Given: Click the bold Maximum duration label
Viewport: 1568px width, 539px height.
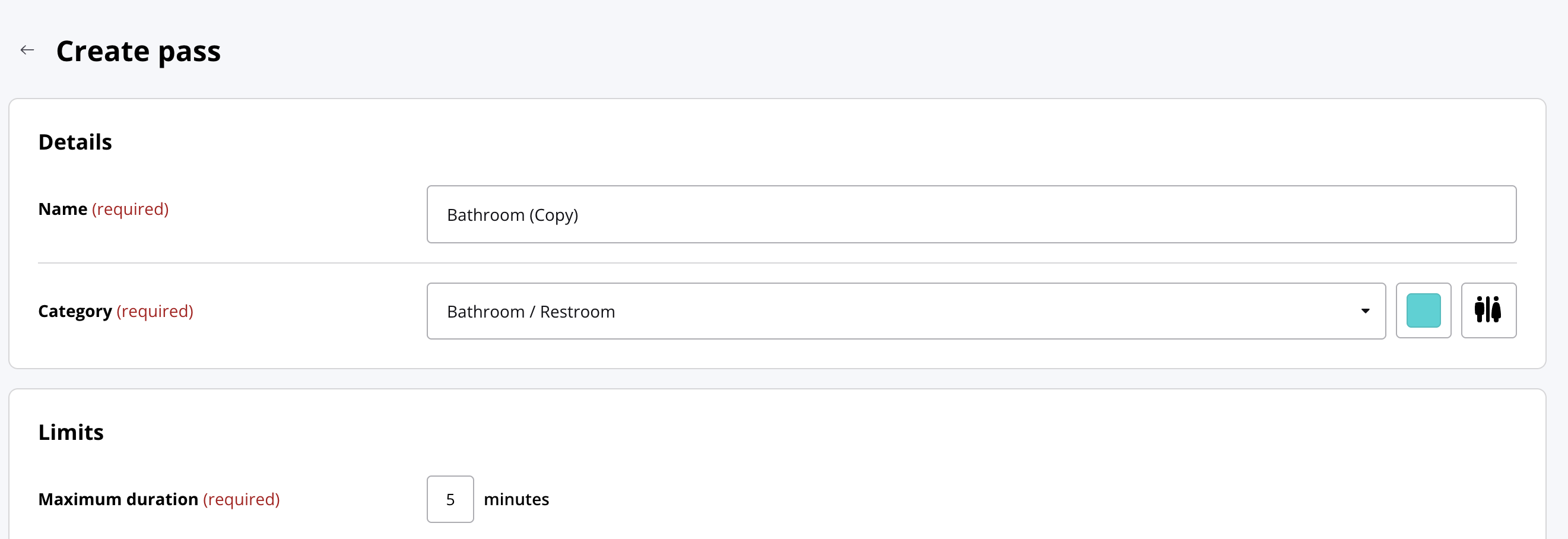Looking at the screenshot, I should pyautogui.click(x=118, y=499).
